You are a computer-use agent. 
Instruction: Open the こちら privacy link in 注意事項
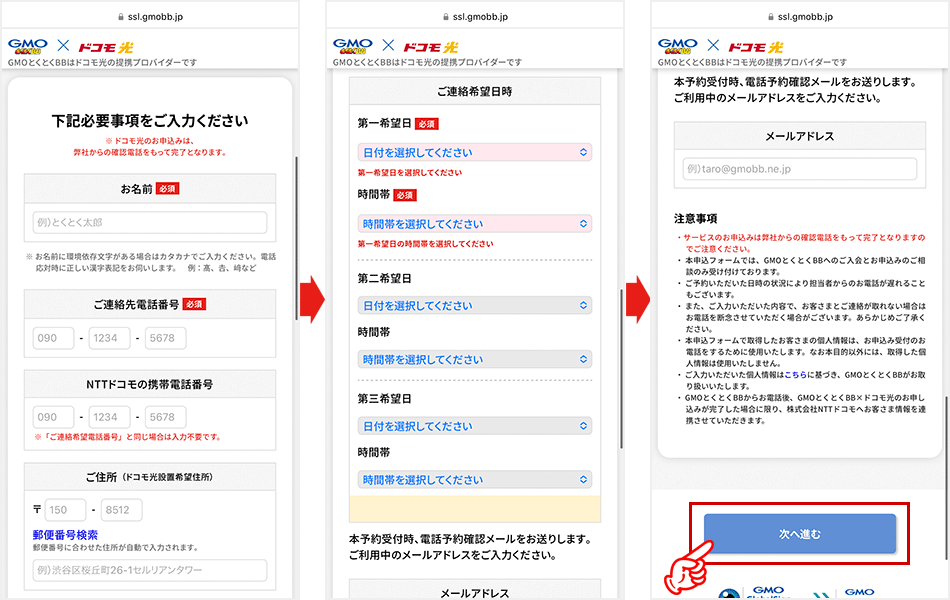pos(796,375)
